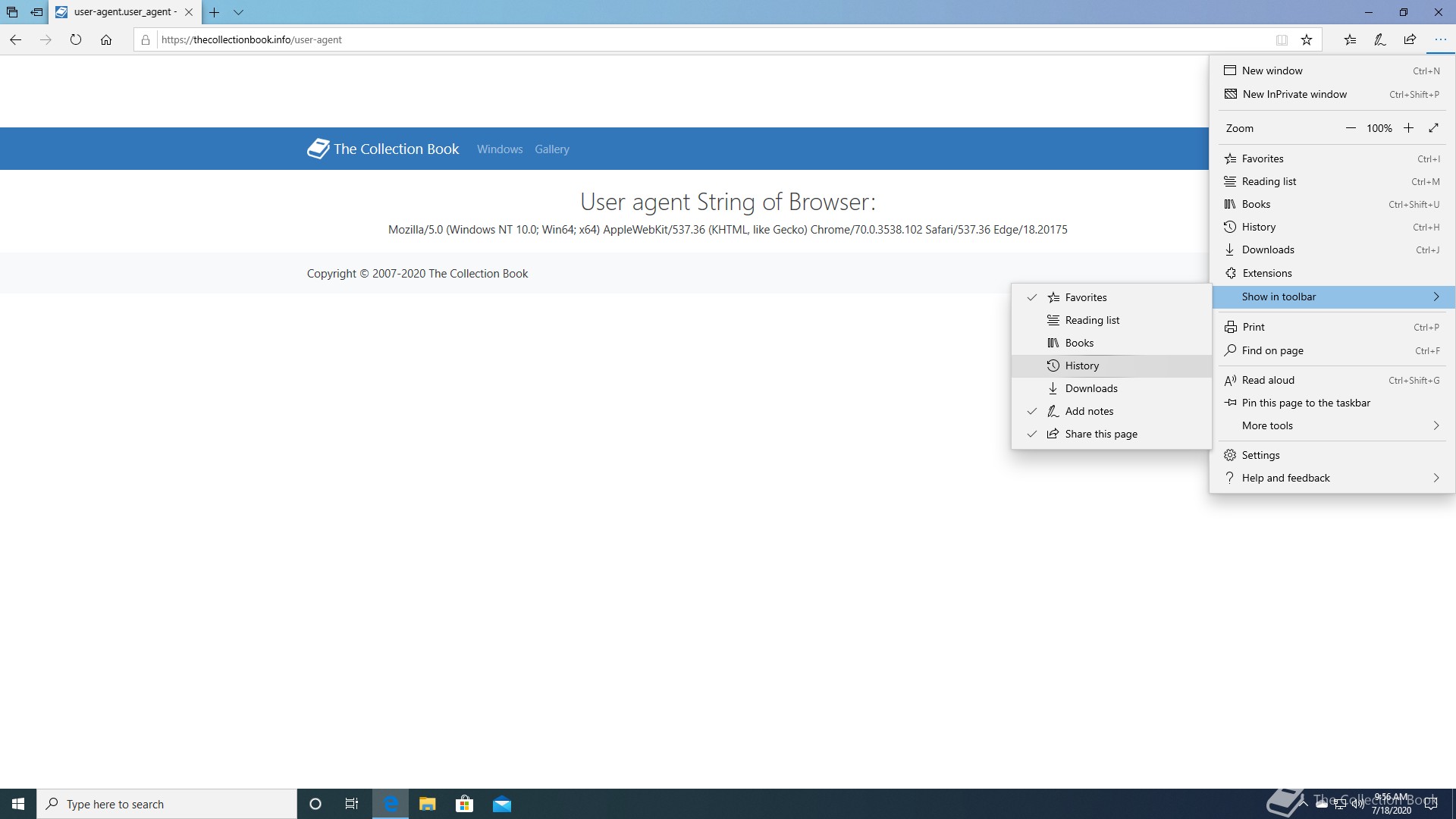Click the site lock icon in address bar
Viewport: 1456px width, 819px height.
[146, 39]
